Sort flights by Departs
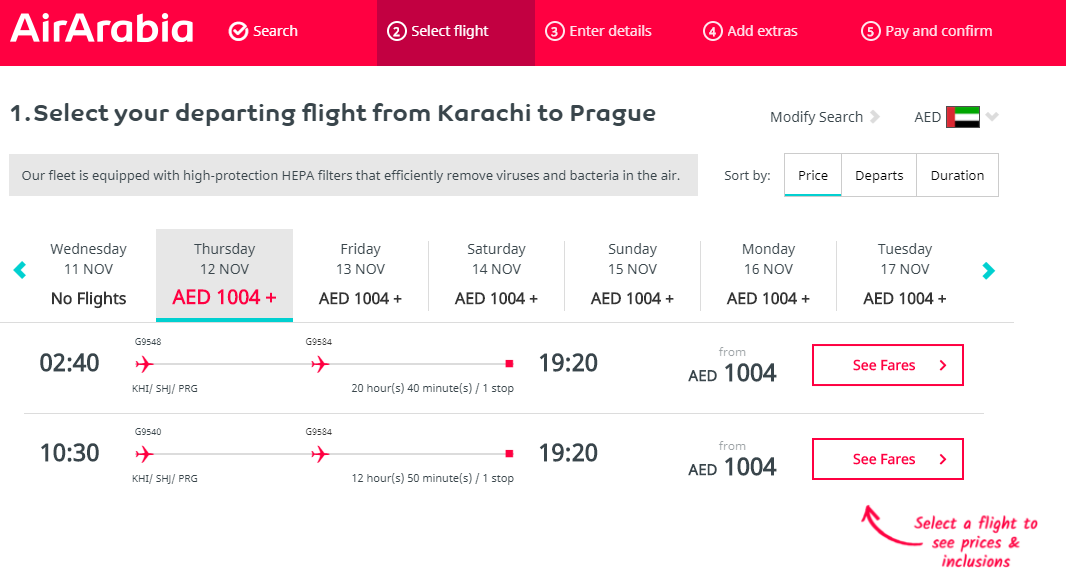This screenshot has height=575, width=1066. tap(879, 175)
